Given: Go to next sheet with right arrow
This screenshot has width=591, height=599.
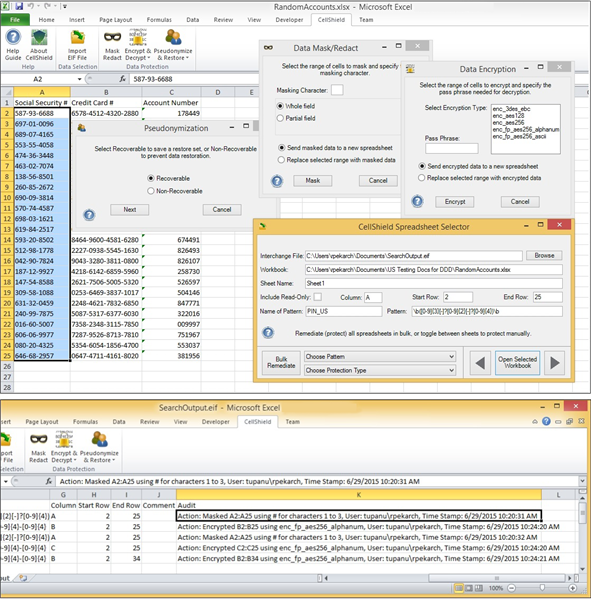Looking at the screenshot, I should pyautogui.click(x=555, y=363).
